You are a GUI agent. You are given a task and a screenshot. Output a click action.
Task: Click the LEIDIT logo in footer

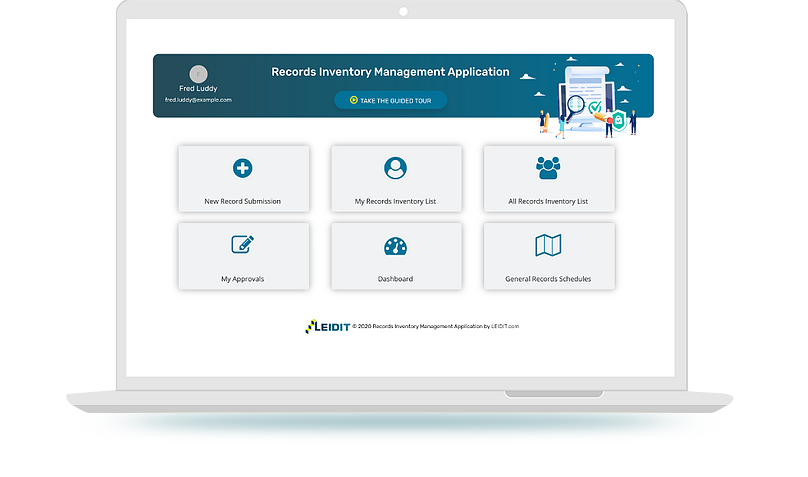pos(328,327)
